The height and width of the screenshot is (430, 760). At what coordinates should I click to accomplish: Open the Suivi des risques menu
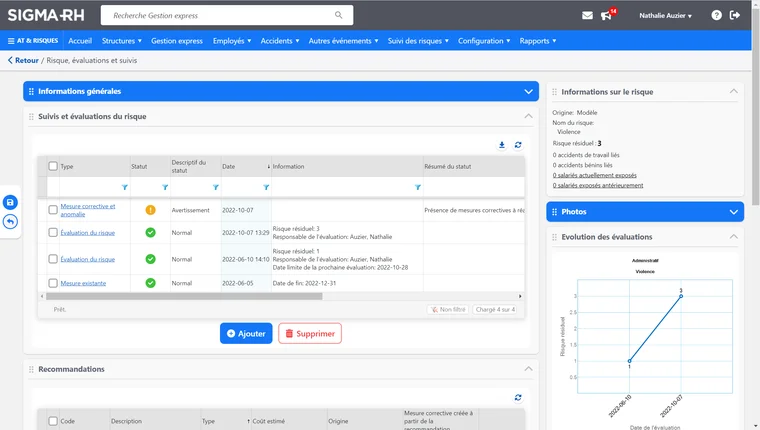click(418, 41)
